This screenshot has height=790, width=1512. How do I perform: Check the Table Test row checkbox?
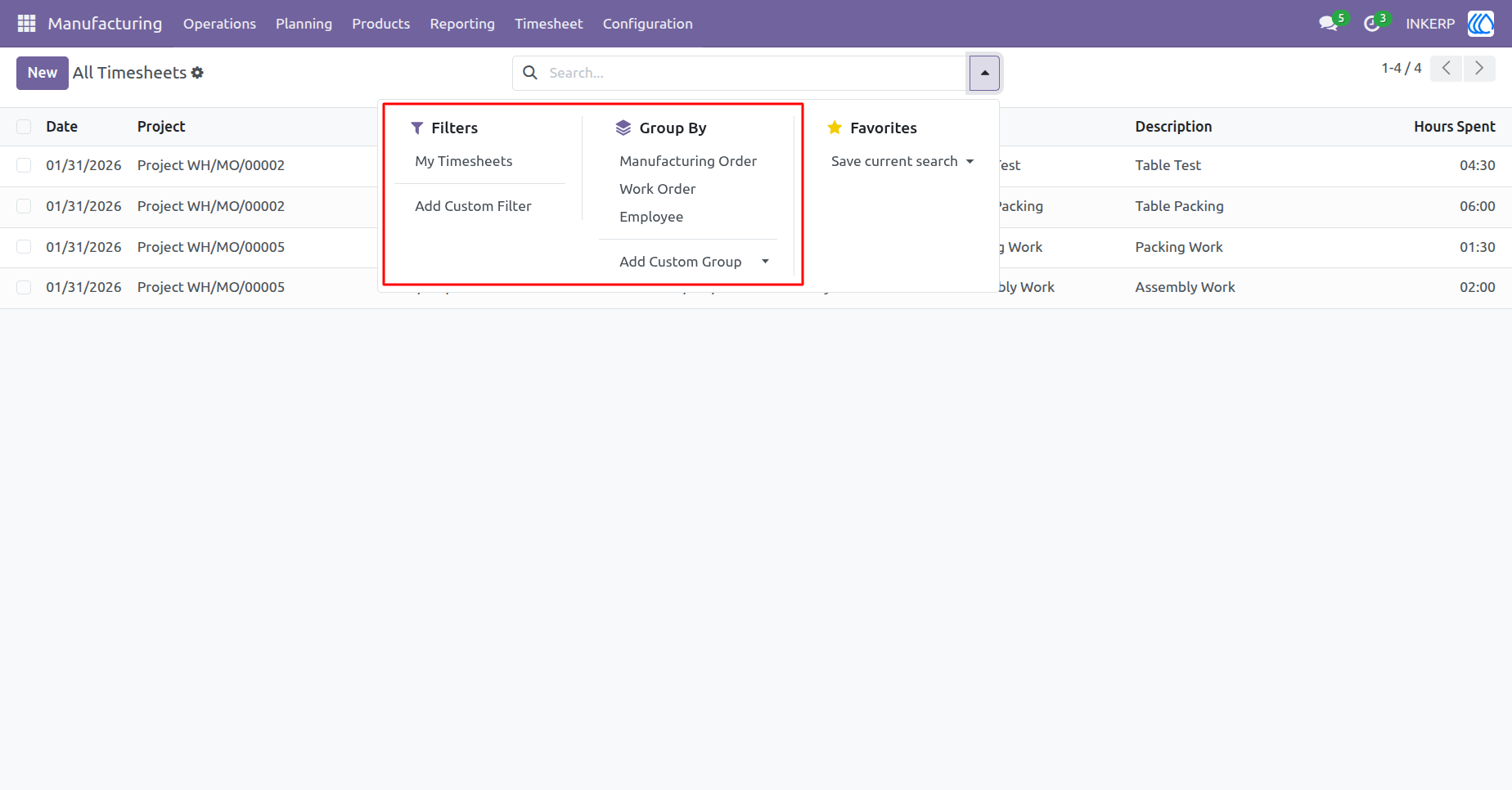pyautogui.click(x=24, y=165)
